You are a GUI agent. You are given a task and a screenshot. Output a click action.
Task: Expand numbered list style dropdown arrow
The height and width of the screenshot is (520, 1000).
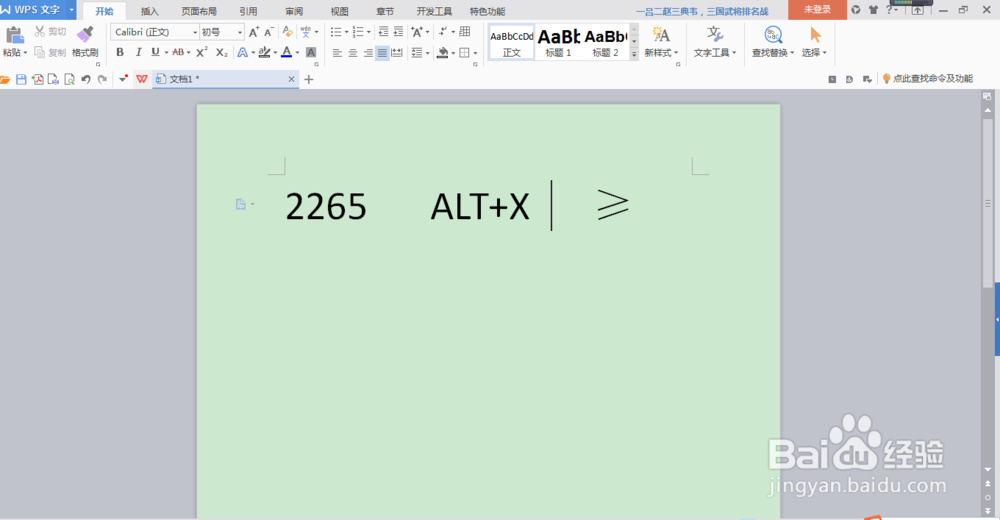(369, 32)
